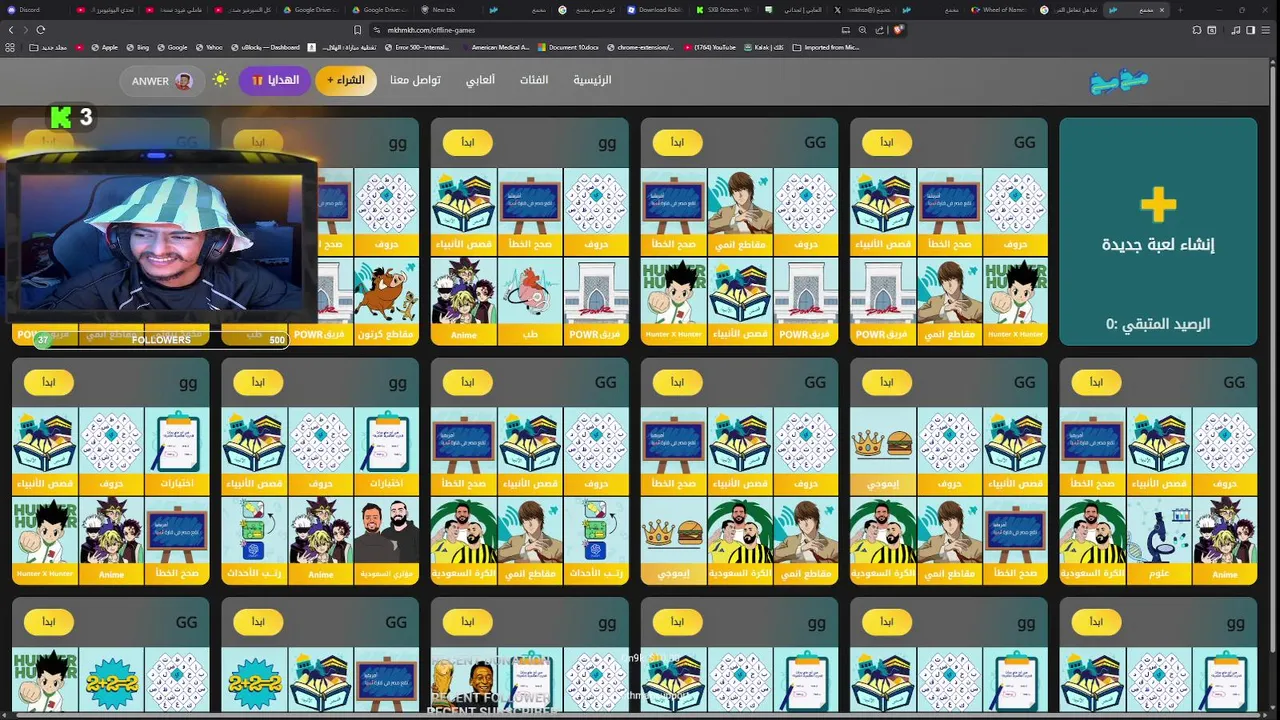Go to تواصل معنا page
This screenshot has width=1280, height=720.
[x=415, y=80]
